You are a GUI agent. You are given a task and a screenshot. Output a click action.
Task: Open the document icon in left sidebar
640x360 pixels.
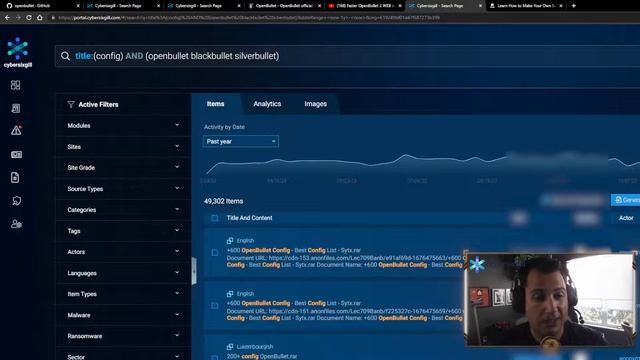pyautogui.click(x=15, y=178)
